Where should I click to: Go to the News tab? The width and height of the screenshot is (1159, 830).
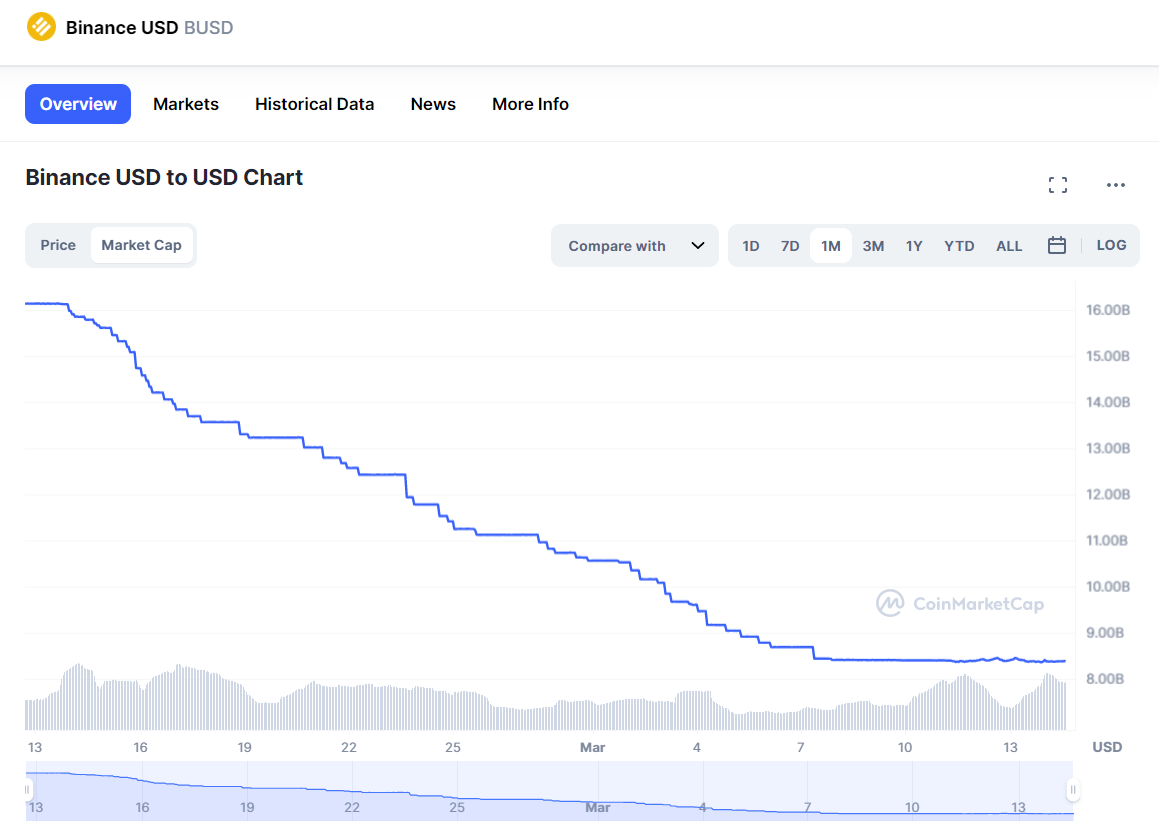click(433, 104)
